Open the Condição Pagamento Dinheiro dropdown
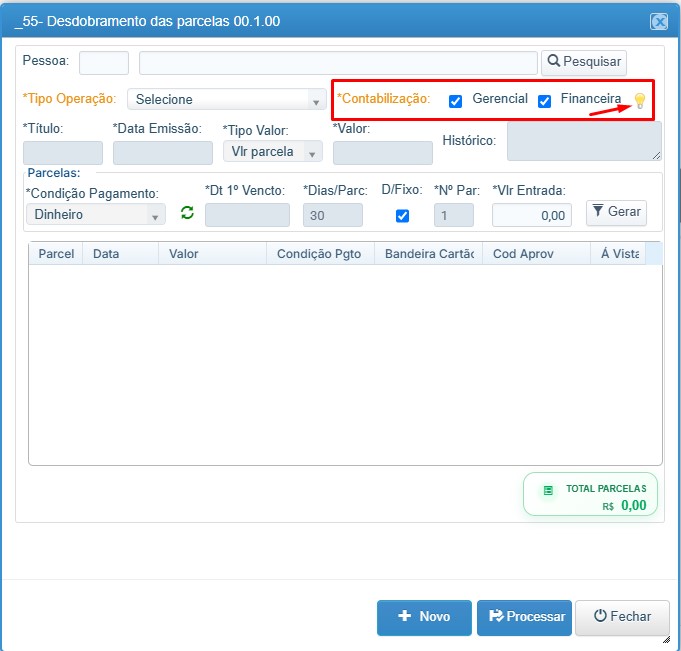 (96, 215)
